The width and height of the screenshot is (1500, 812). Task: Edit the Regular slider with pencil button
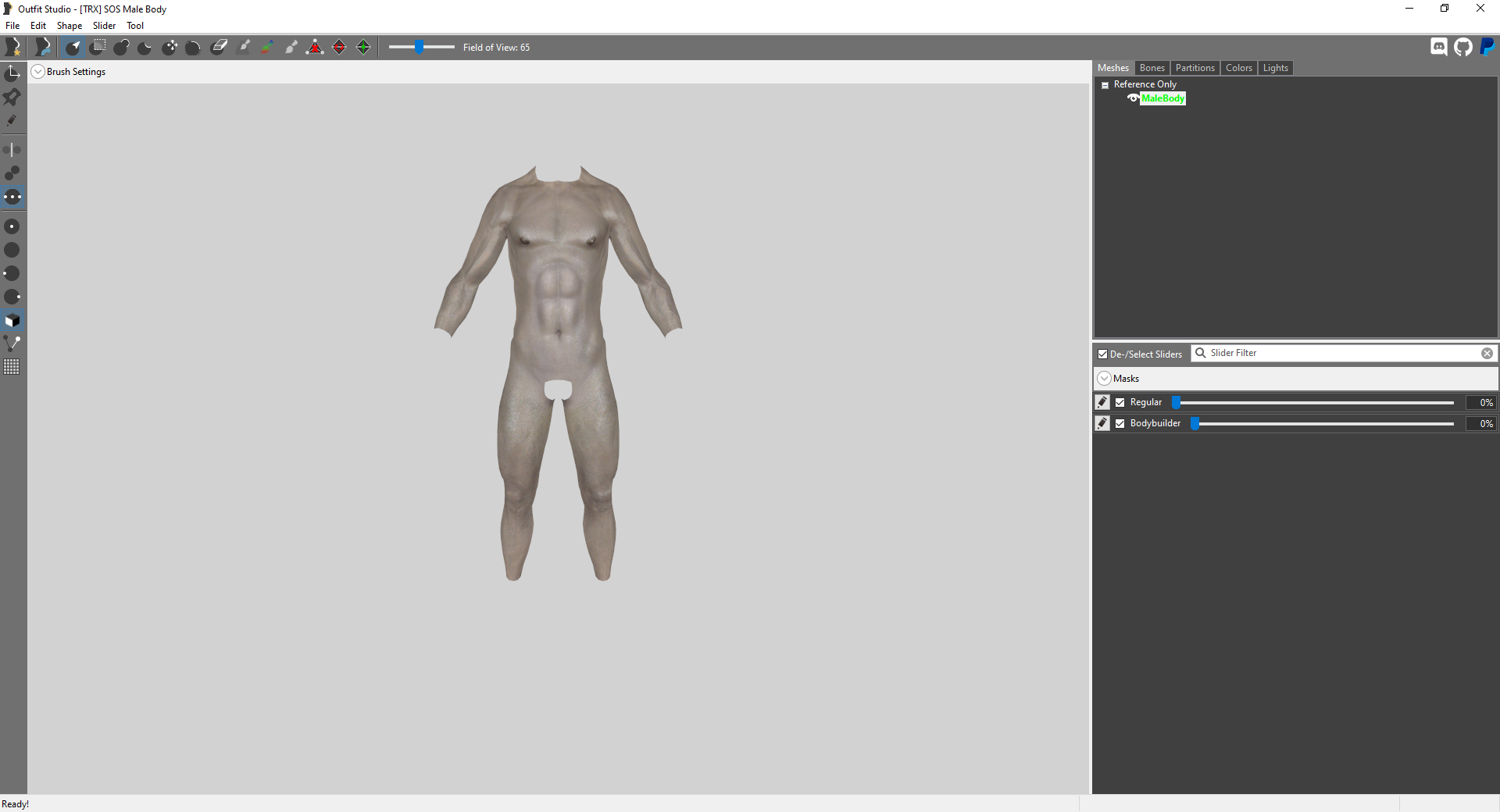1102,402
